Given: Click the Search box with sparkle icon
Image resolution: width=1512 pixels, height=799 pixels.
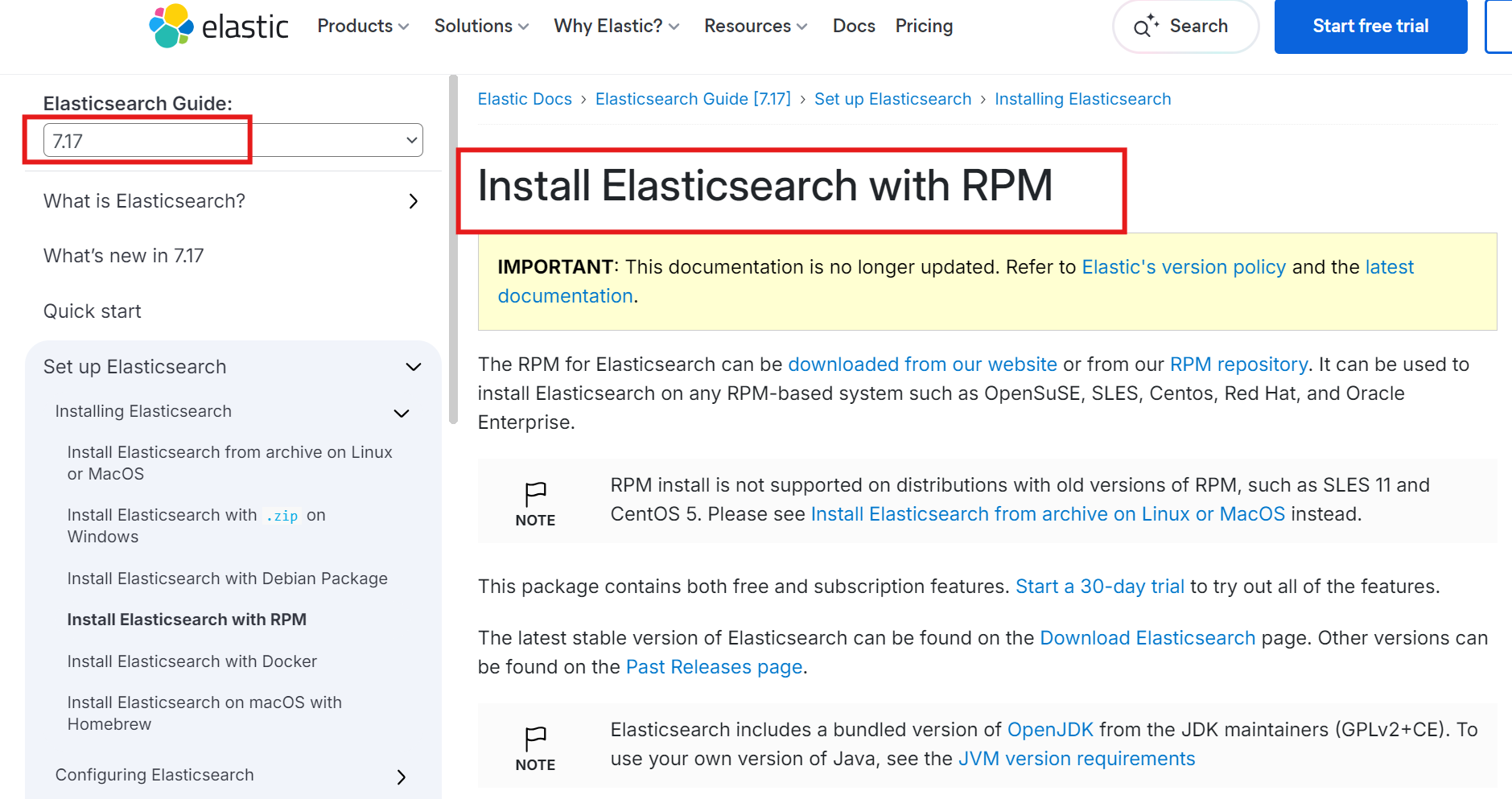Looking at the screenshot, I should pyautogui.click(x=1185, y=27).
